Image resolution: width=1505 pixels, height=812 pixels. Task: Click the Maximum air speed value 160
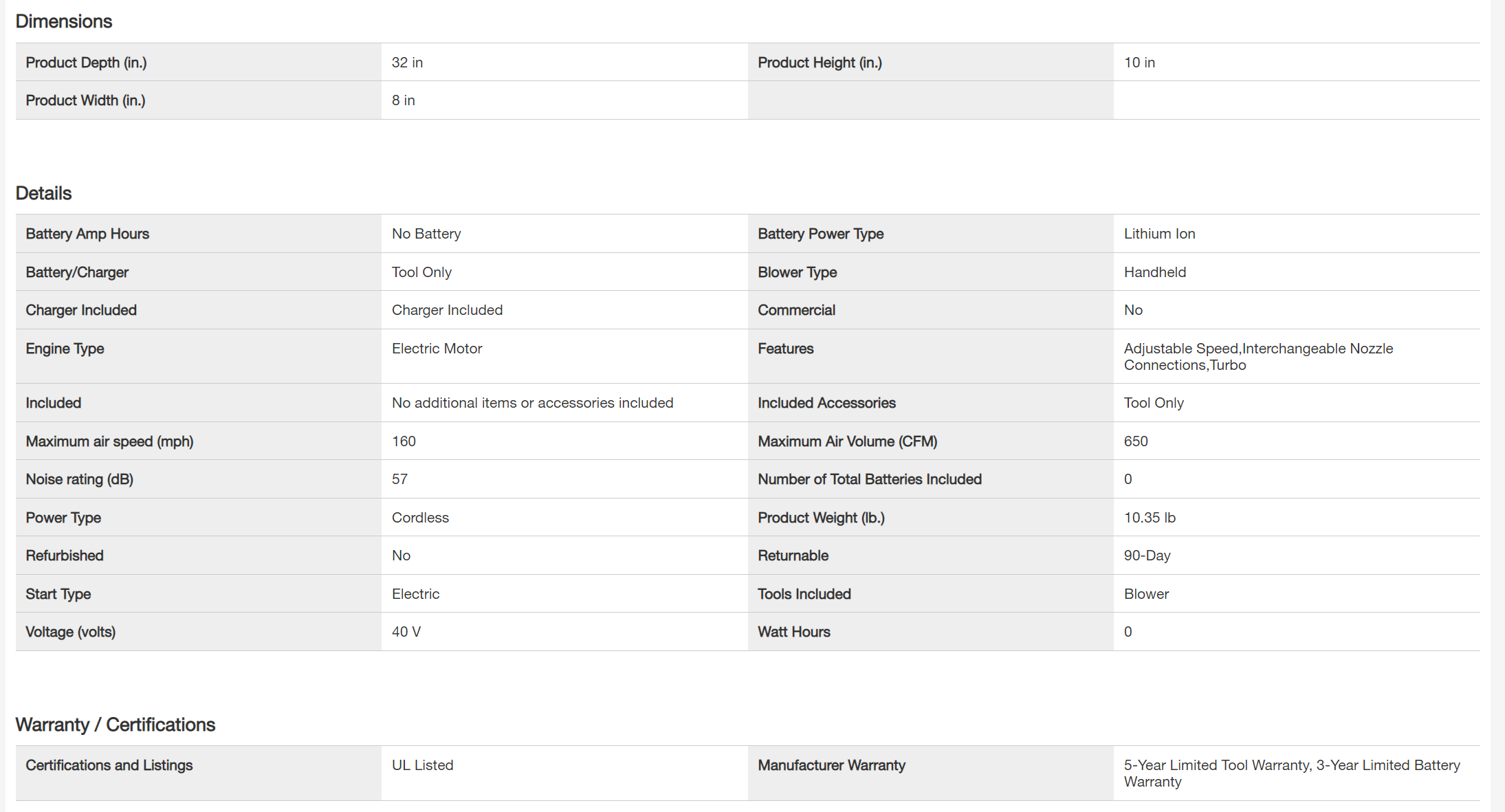404,441
